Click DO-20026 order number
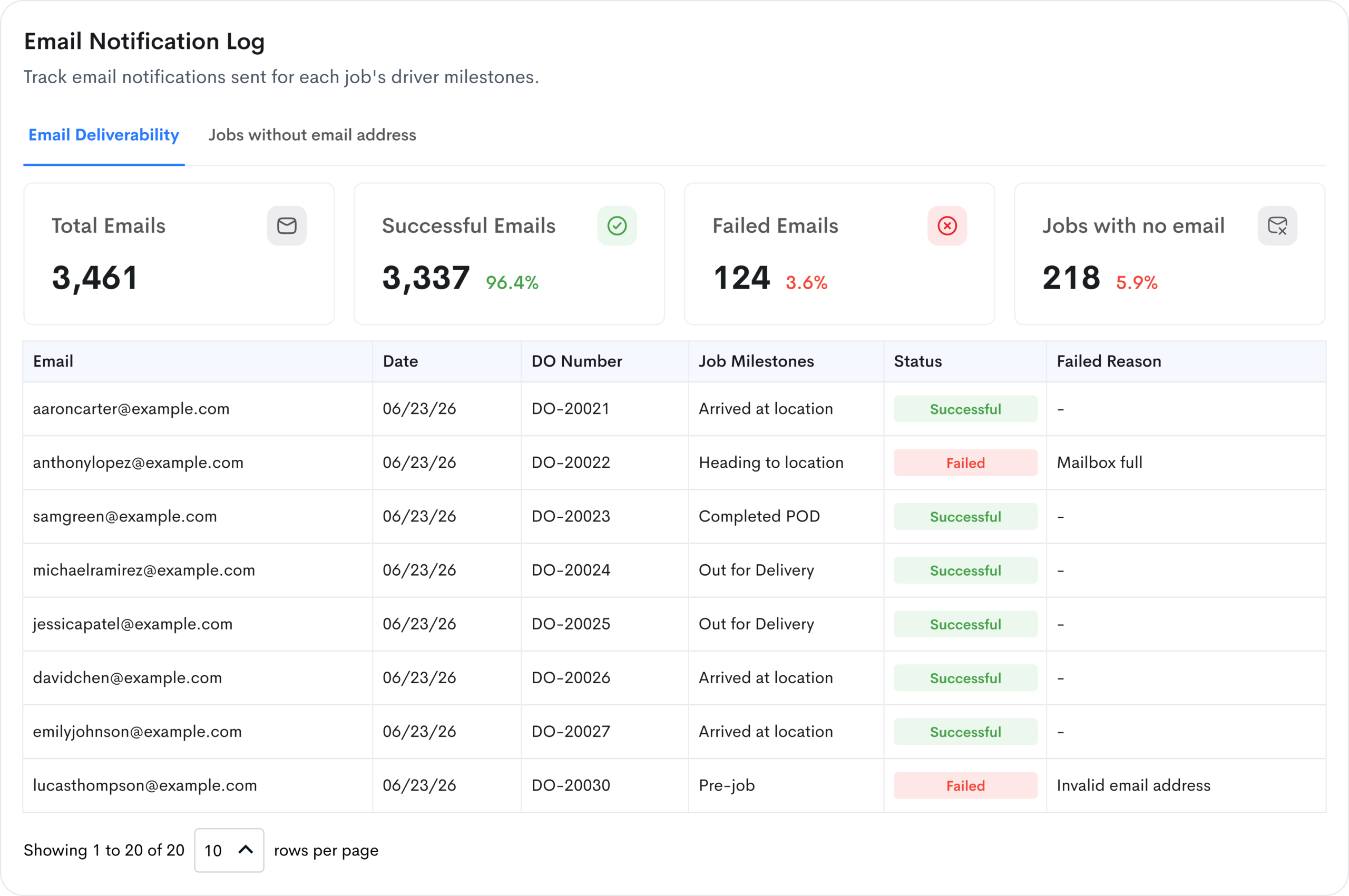Image resolution: width=1349 pixels, height=896 pixels. 571,678
